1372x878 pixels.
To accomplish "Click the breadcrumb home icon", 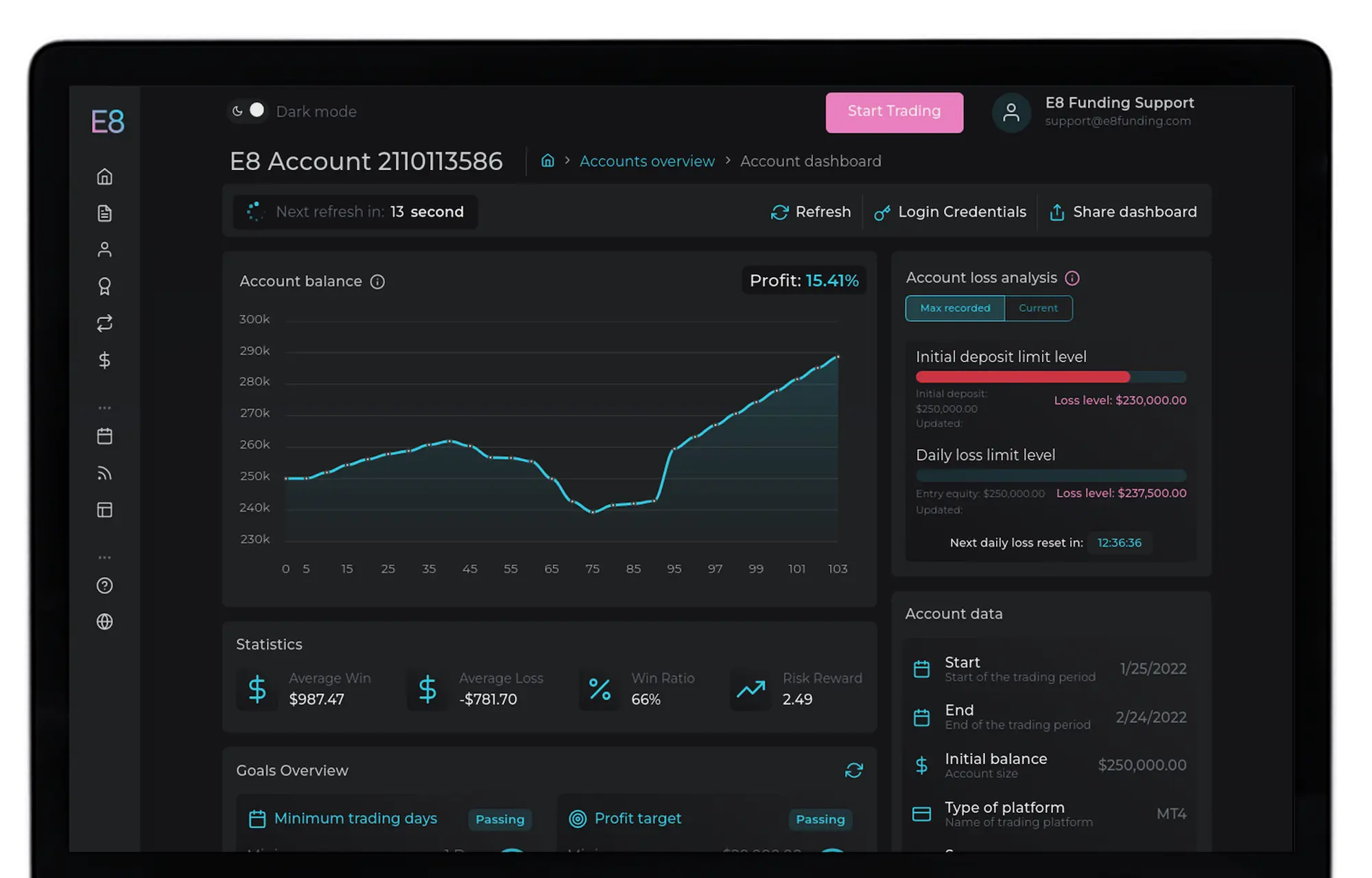I will [x=547, y=161].
